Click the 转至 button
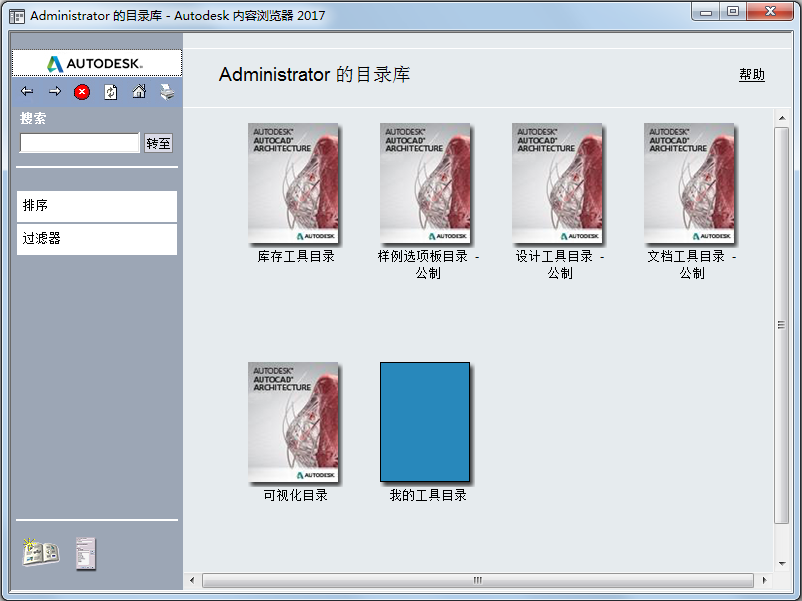 coord(158,143)
